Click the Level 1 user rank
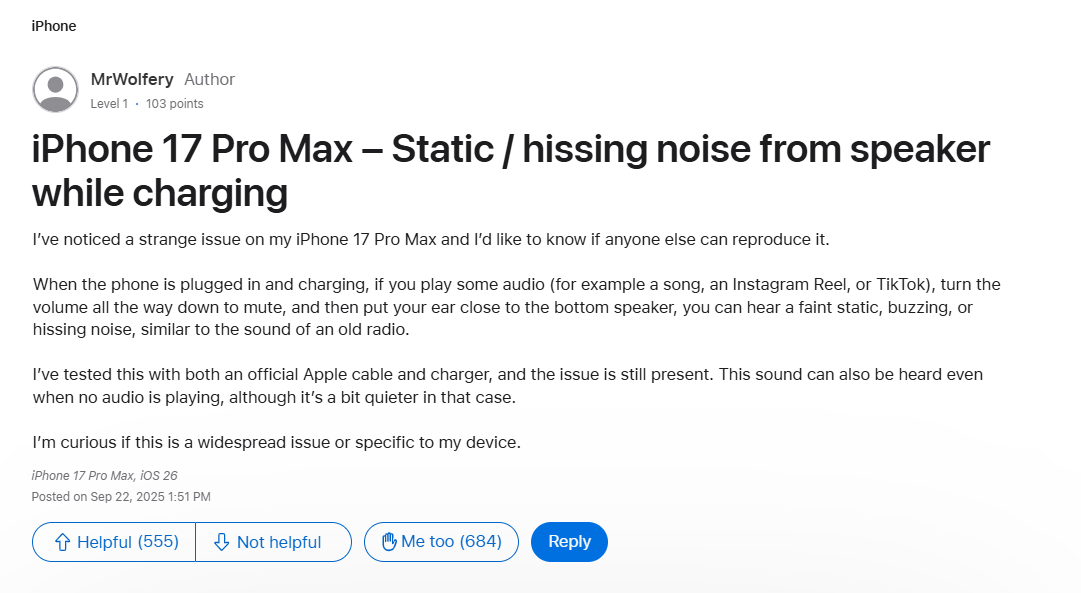This screenshot has height=593, width=1081. point(109,104)
